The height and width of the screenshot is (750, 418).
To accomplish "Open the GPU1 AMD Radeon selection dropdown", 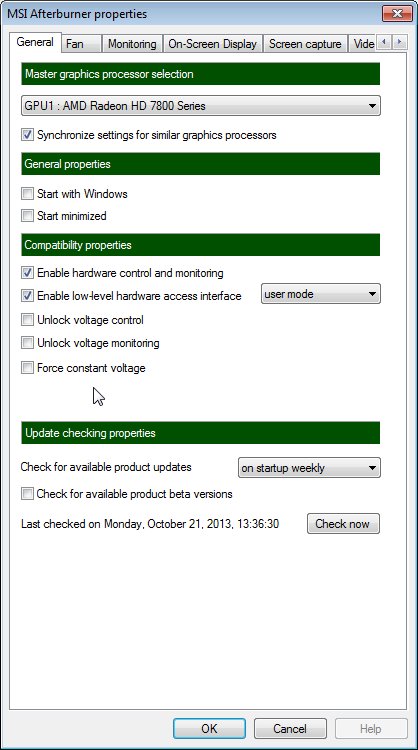I will pos(201,106).
